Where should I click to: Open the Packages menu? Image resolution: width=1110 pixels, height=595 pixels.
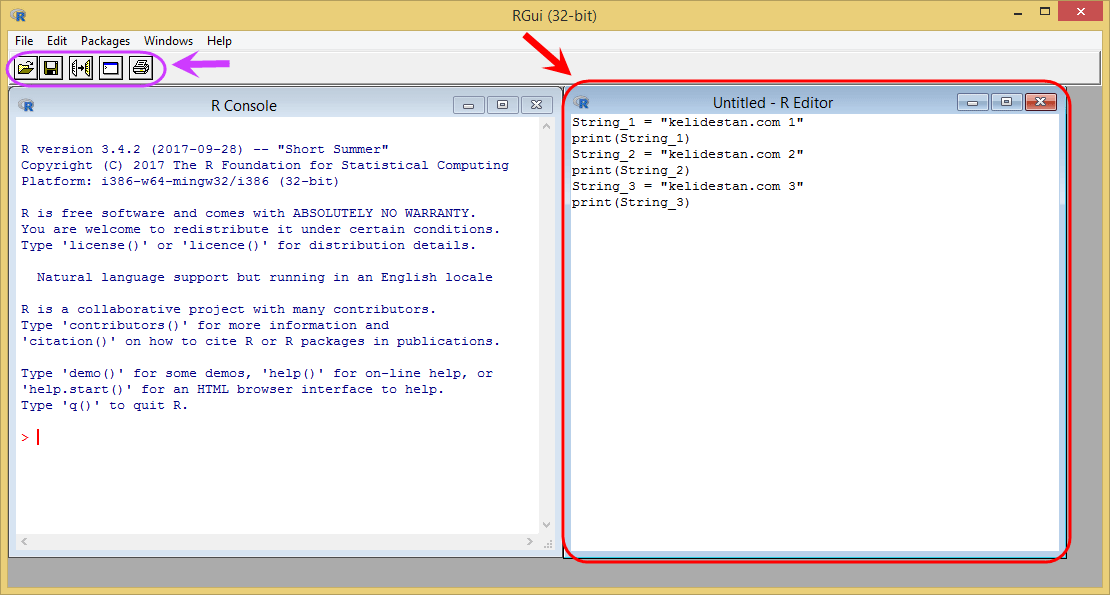105,41
